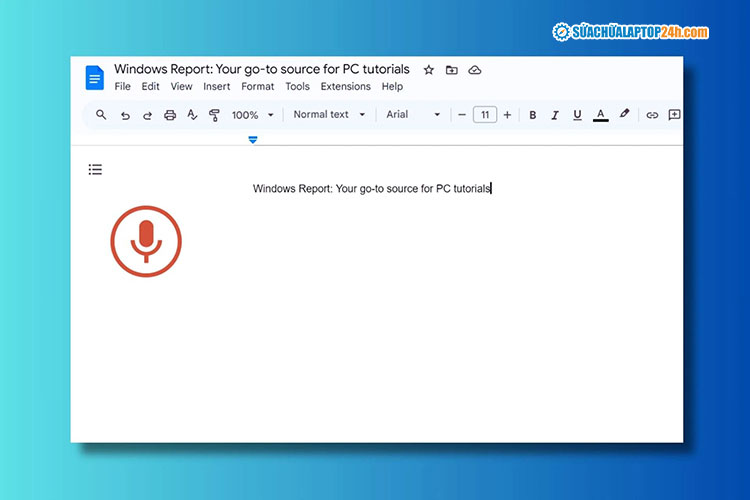750x500 pixels.
Task: Open Normal text style dropdown
Action: click(329, 114)
